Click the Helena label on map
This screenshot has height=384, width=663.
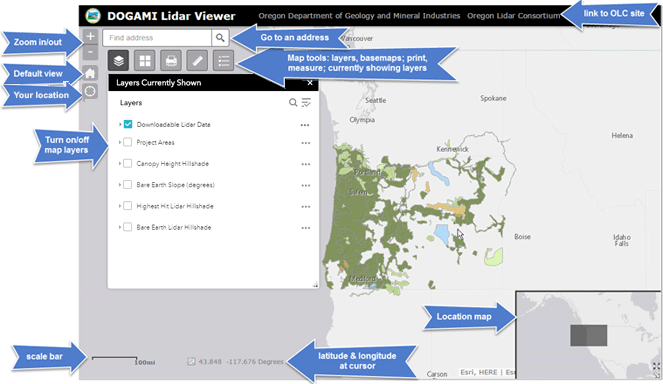tap(622, 135)
